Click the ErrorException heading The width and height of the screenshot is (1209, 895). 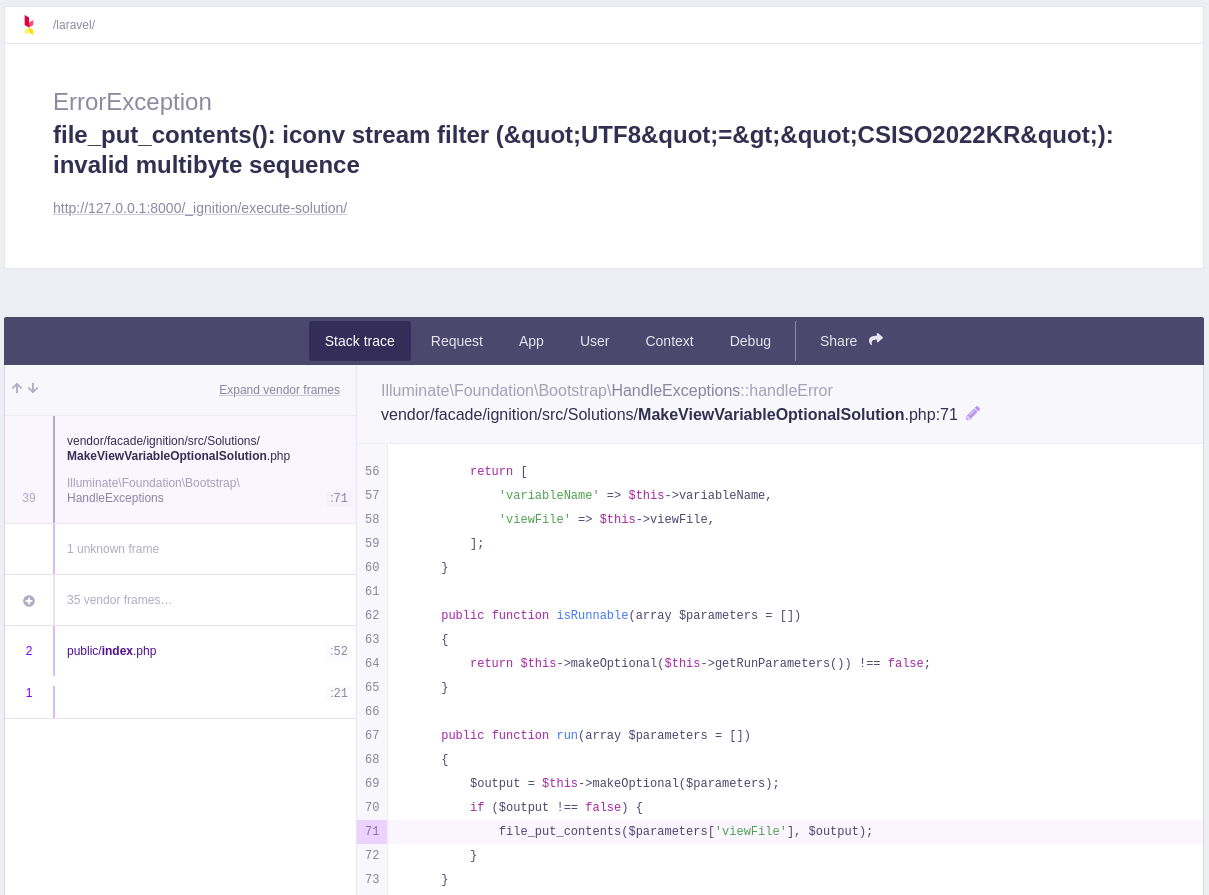pyautogui.click(x=132, y=102)
